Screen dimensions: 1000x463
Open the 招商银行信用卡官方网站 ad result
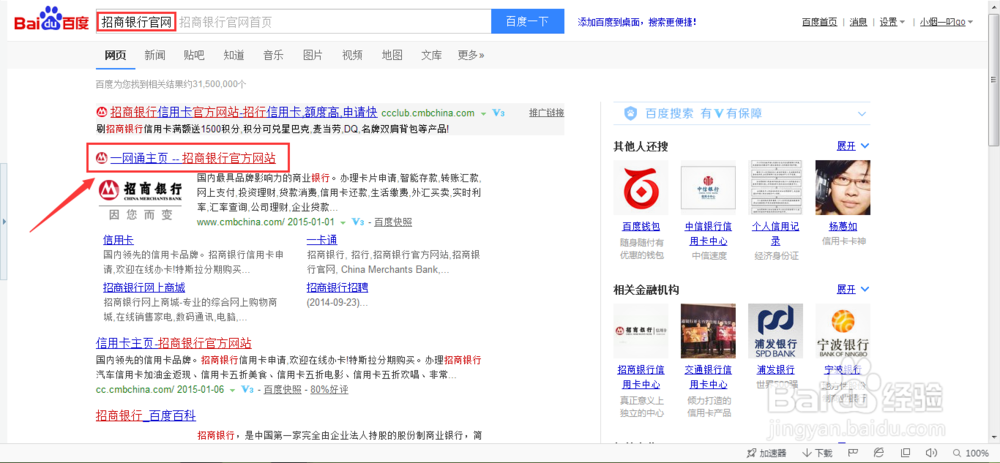[x=244, y=113]
